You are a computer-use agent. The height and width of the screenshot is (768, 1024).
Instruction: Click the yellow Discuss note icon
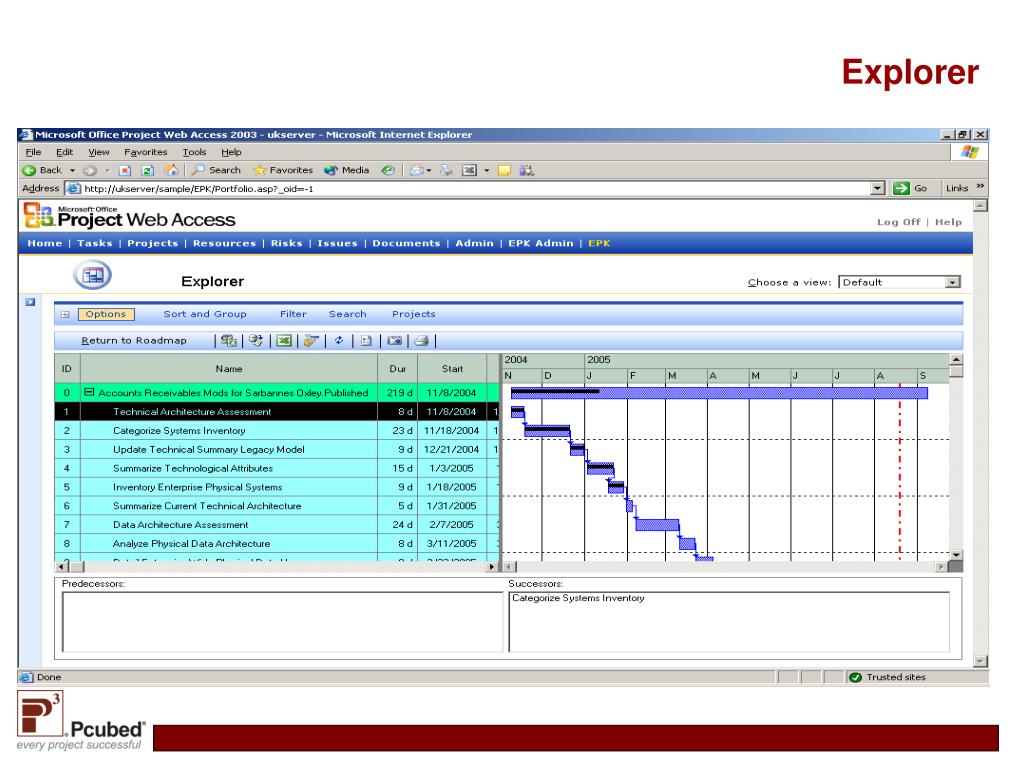point(504,170)
